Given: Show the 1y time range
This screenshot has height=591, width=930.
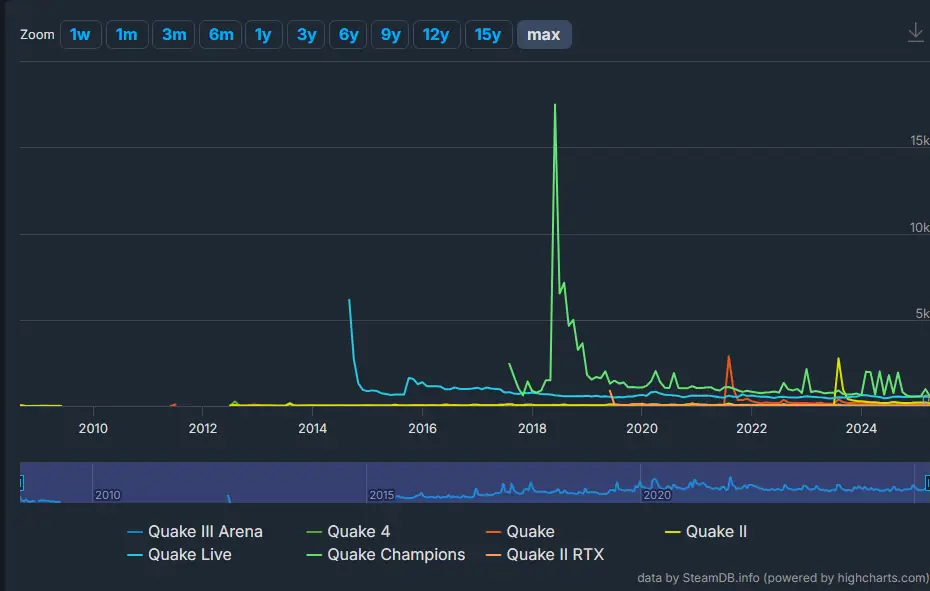Looking at the screenshot, I should [x=263, y=33].
